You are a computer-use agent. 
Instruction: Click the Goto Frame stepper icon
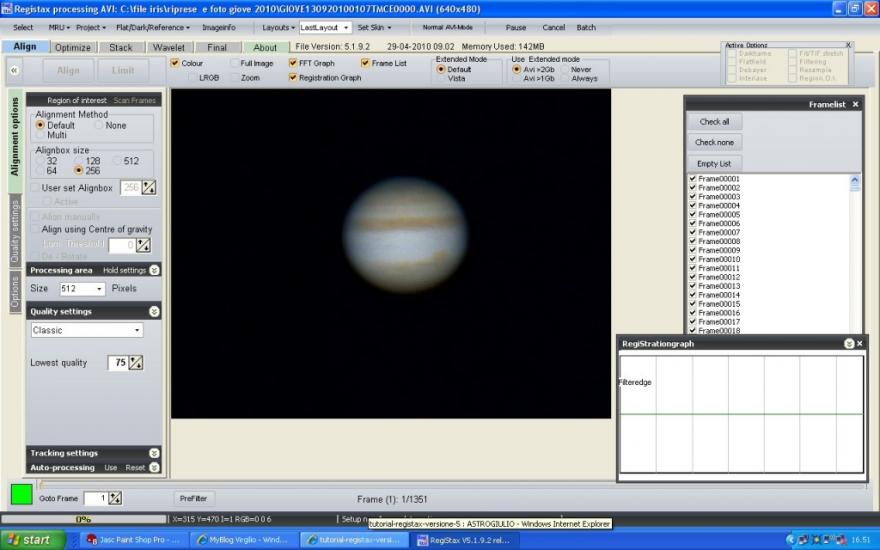click(115, 498)
